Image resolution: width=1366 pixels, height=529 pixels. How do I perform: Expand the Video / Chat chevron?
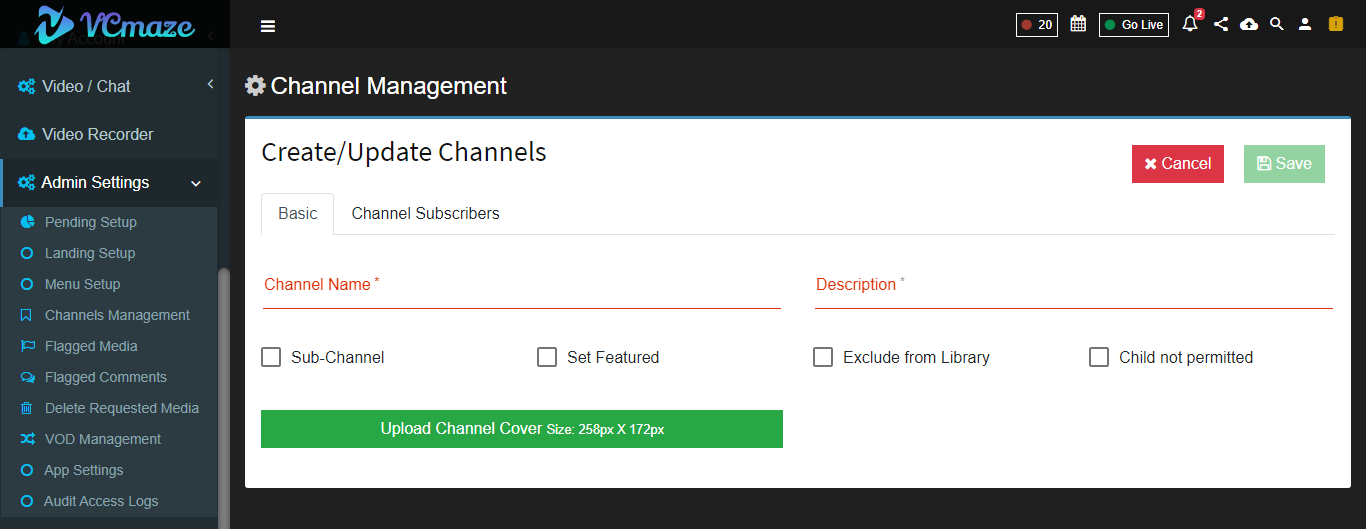(210, 85)
